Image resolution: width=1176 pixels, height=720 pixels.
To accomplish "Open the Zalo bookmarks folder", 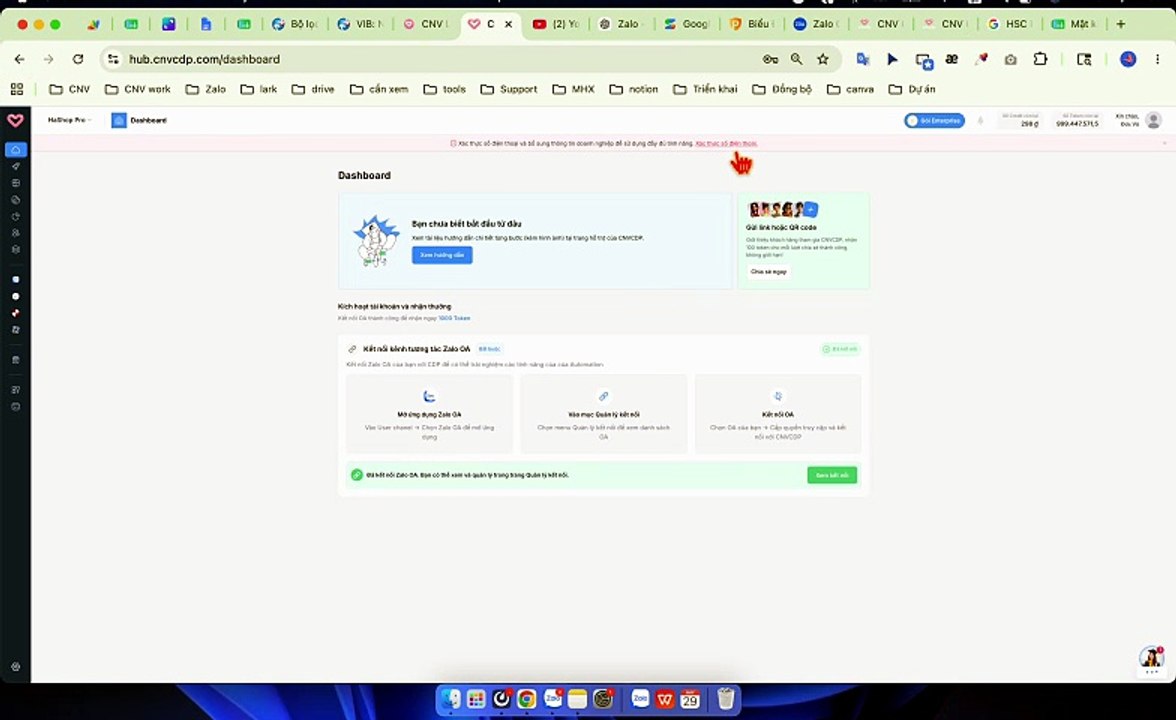I will click(x=206, y=89).
